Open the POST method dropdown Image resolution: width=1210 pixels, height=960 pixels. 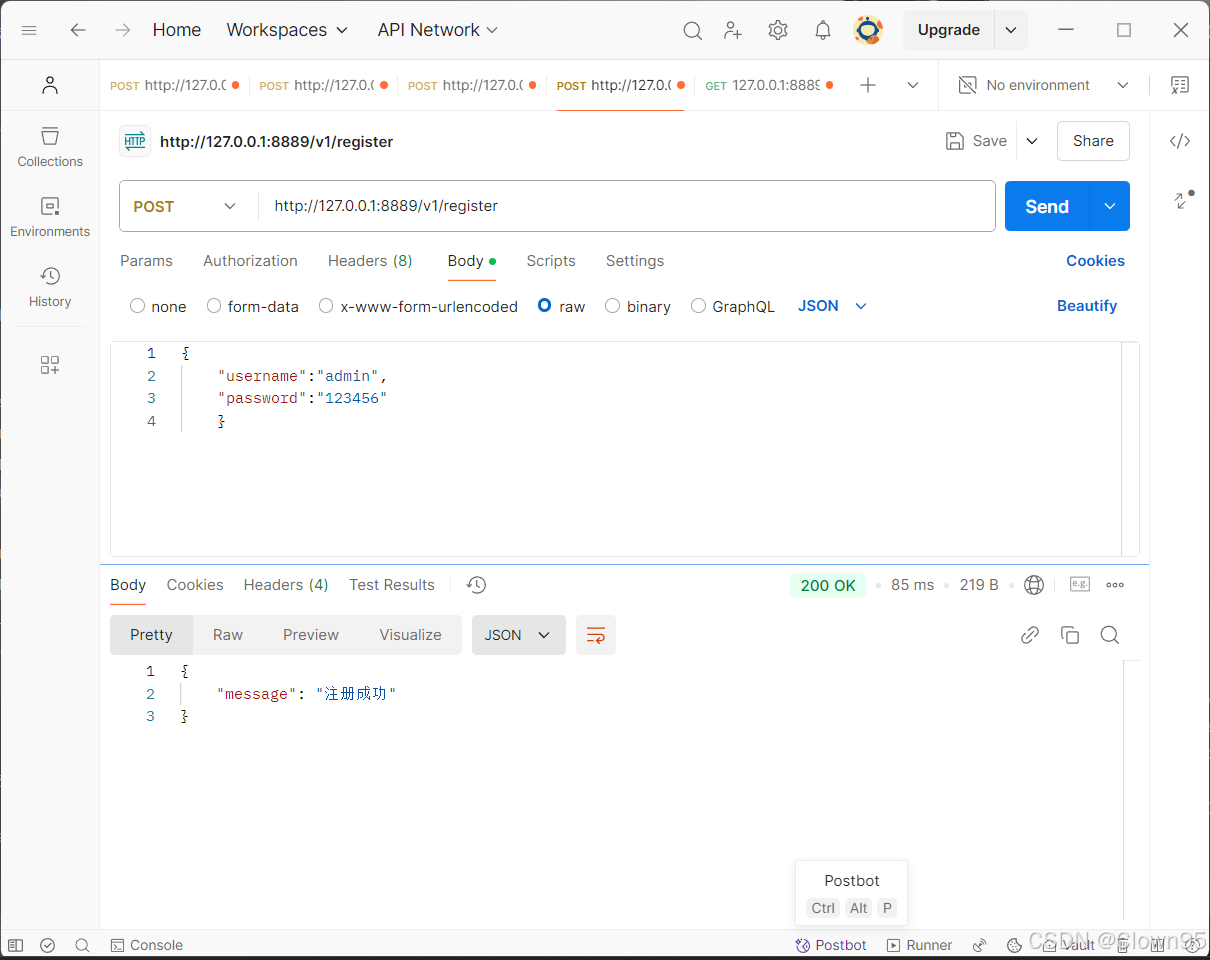click(185, 206)
